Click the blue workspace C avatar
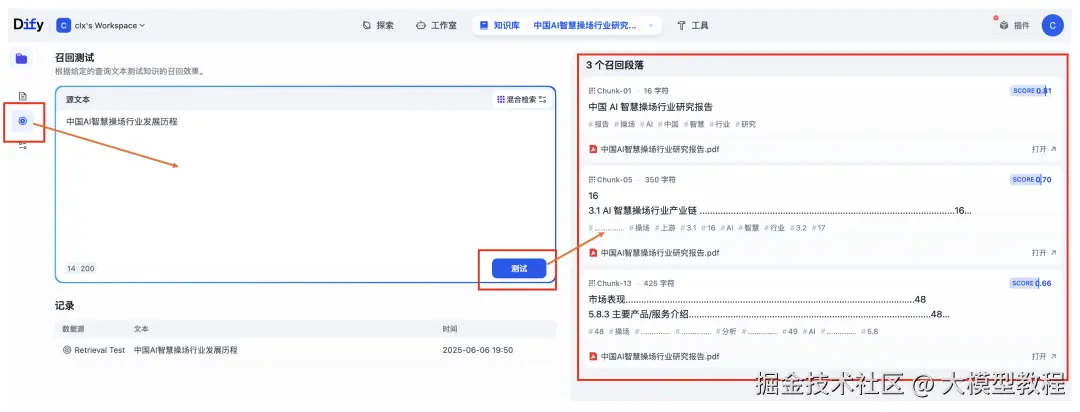The height and width of the screenshot is (412, 1080). coord(63,25)
